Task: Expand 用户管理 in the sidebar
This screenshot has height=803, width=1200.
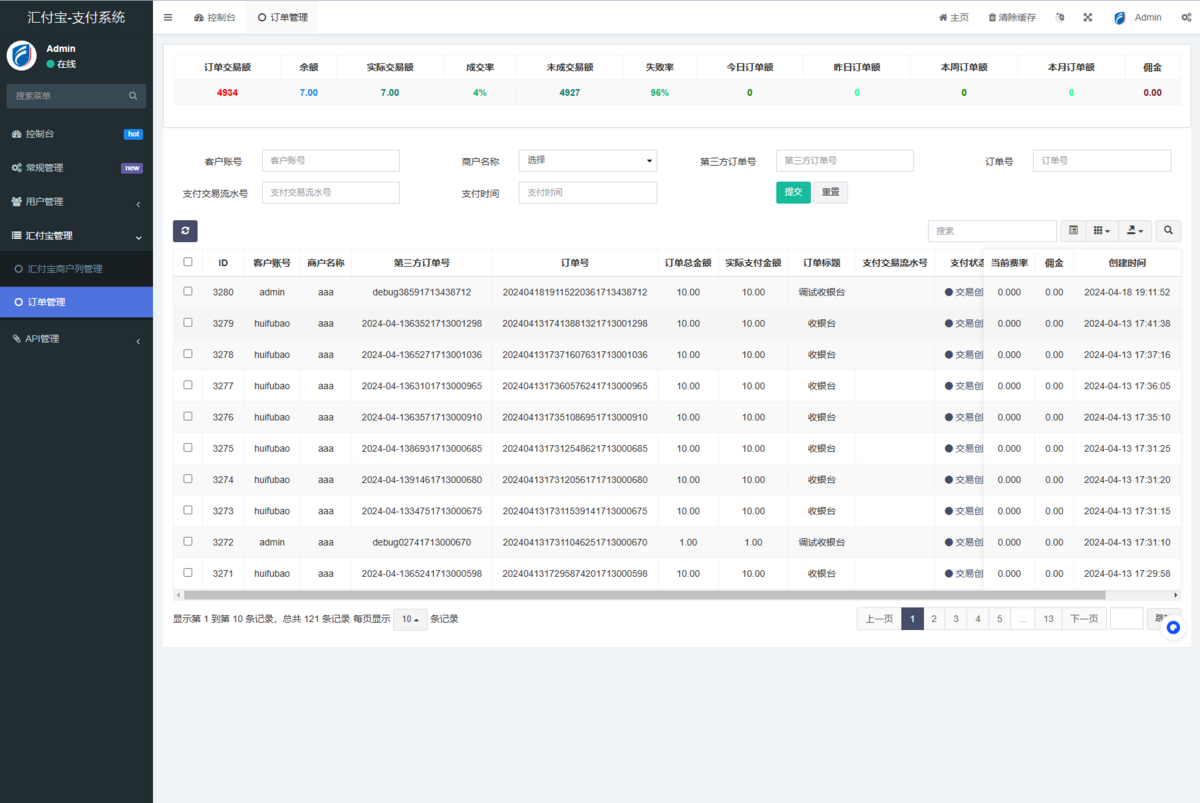Action: [x=76, y=202]
